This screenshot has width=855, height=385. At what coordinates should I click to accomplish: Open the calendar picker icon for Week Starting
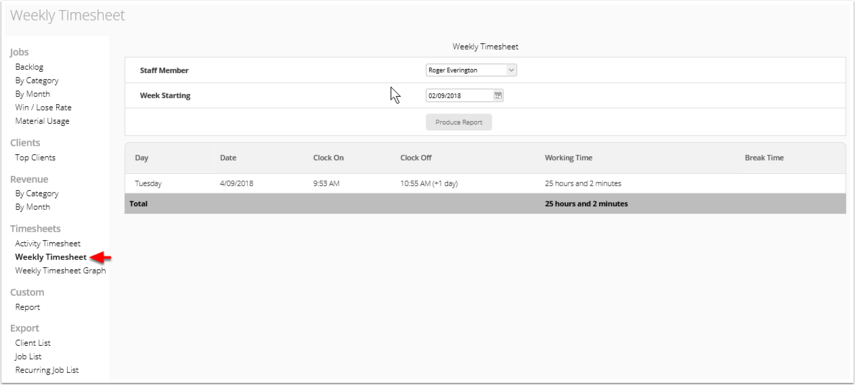498,95
